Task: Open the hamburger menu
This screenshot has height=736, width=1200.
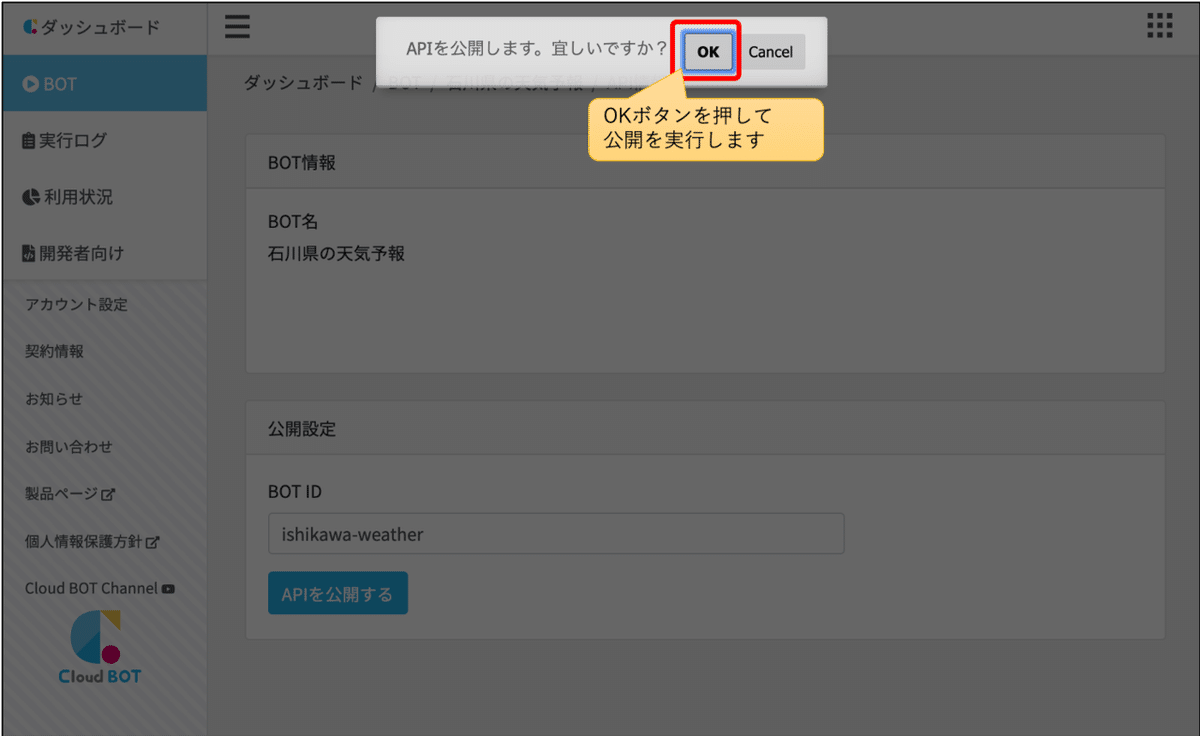Action: 237,27
